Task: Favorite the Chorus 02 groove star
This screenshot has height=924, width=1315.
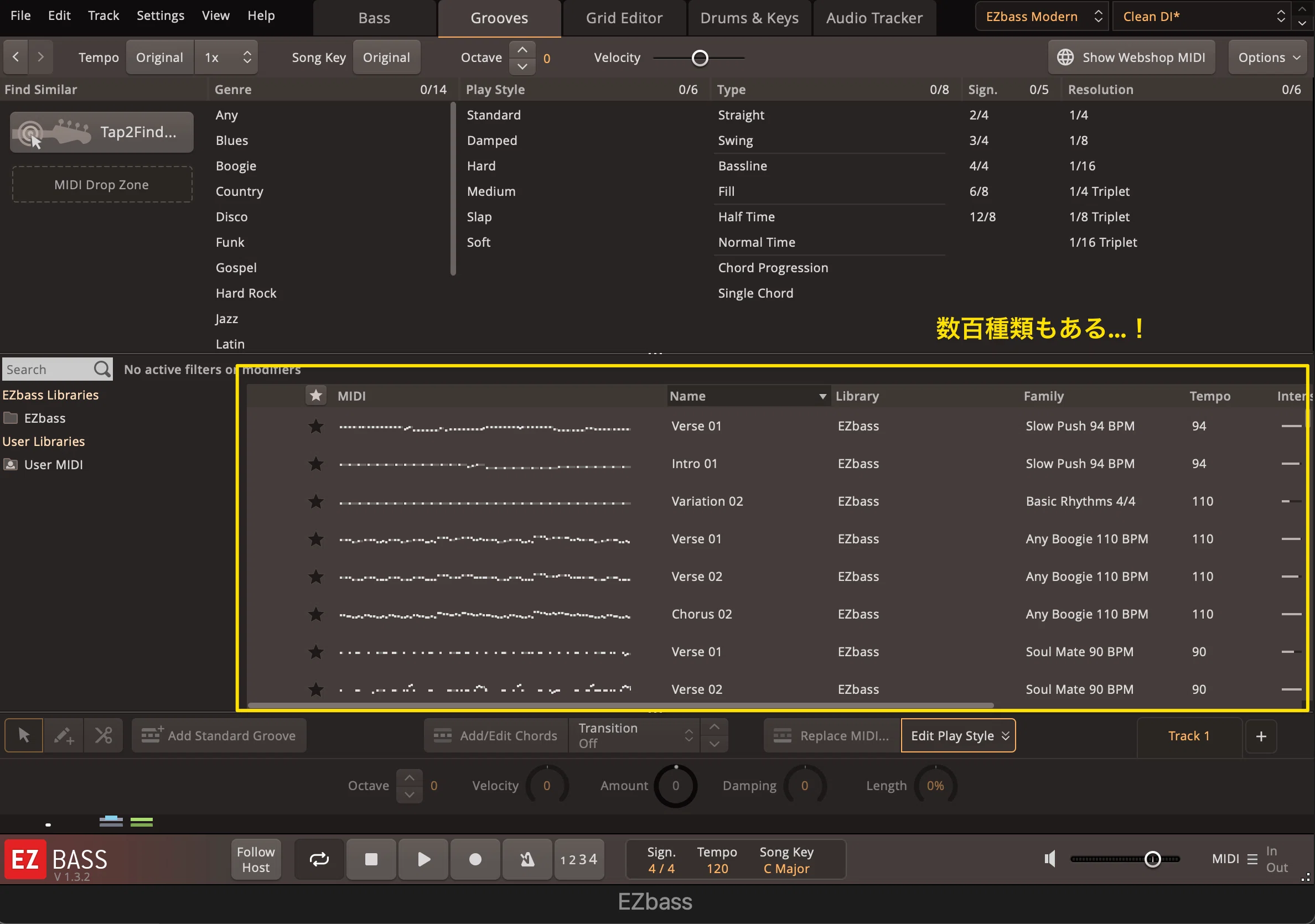Action: click(x=315, y=614)
